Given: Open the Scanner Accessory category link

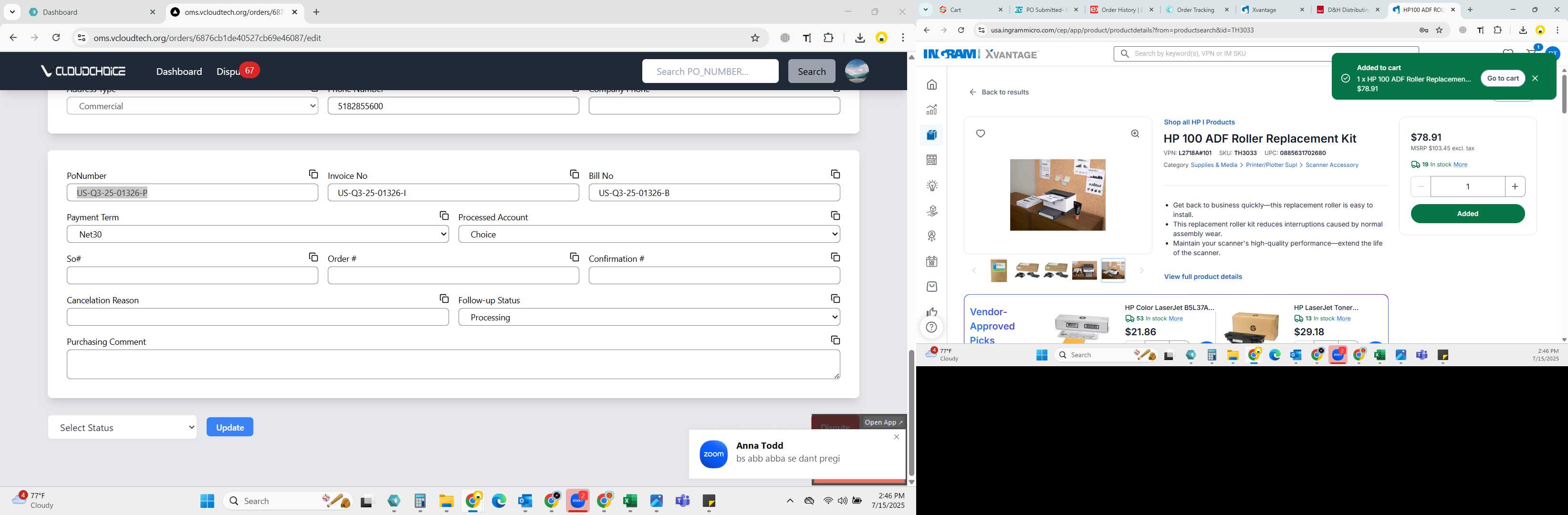Looking at the screenshot, I should tap(1332, 165).
